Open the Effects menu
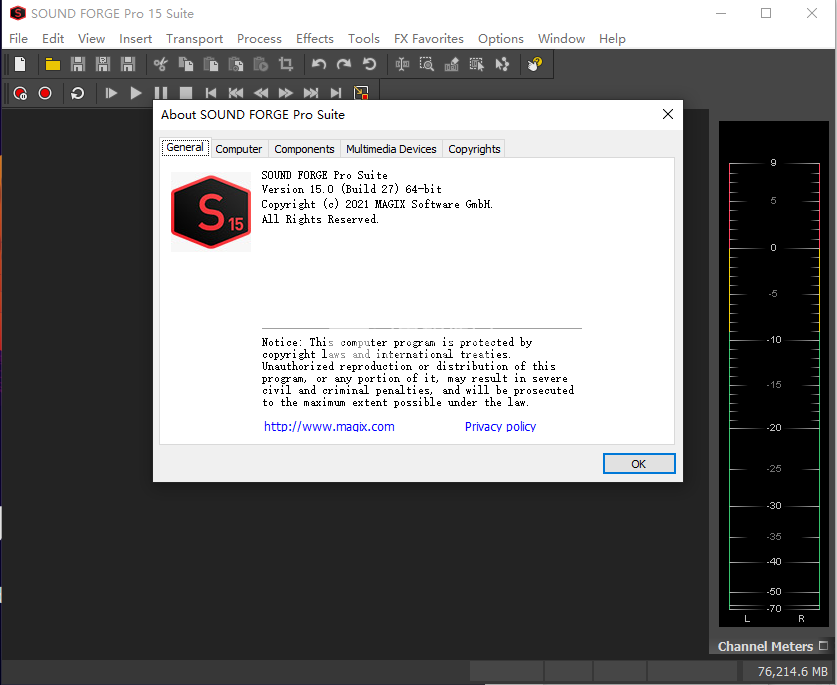This screenshot has height=685, width=837. tap(314, 38)
